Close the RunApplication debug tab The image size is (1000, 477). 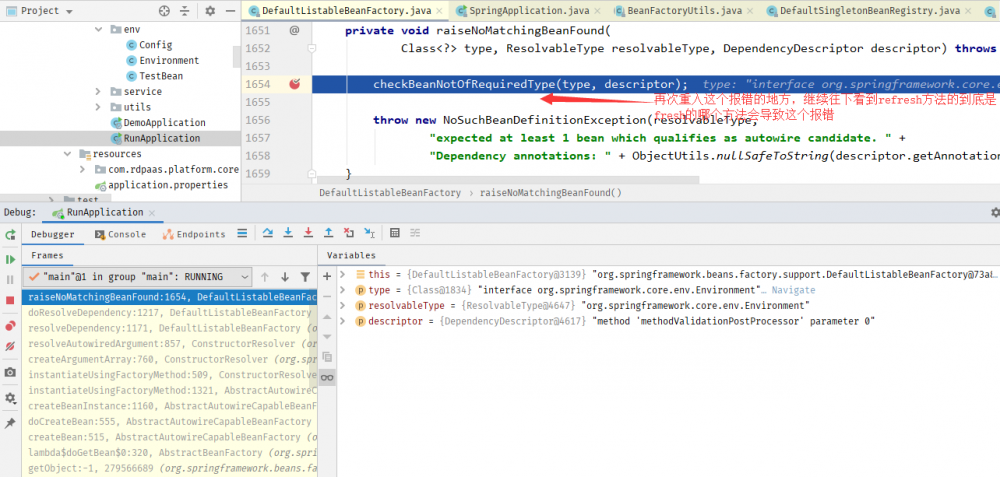(152, 212)
